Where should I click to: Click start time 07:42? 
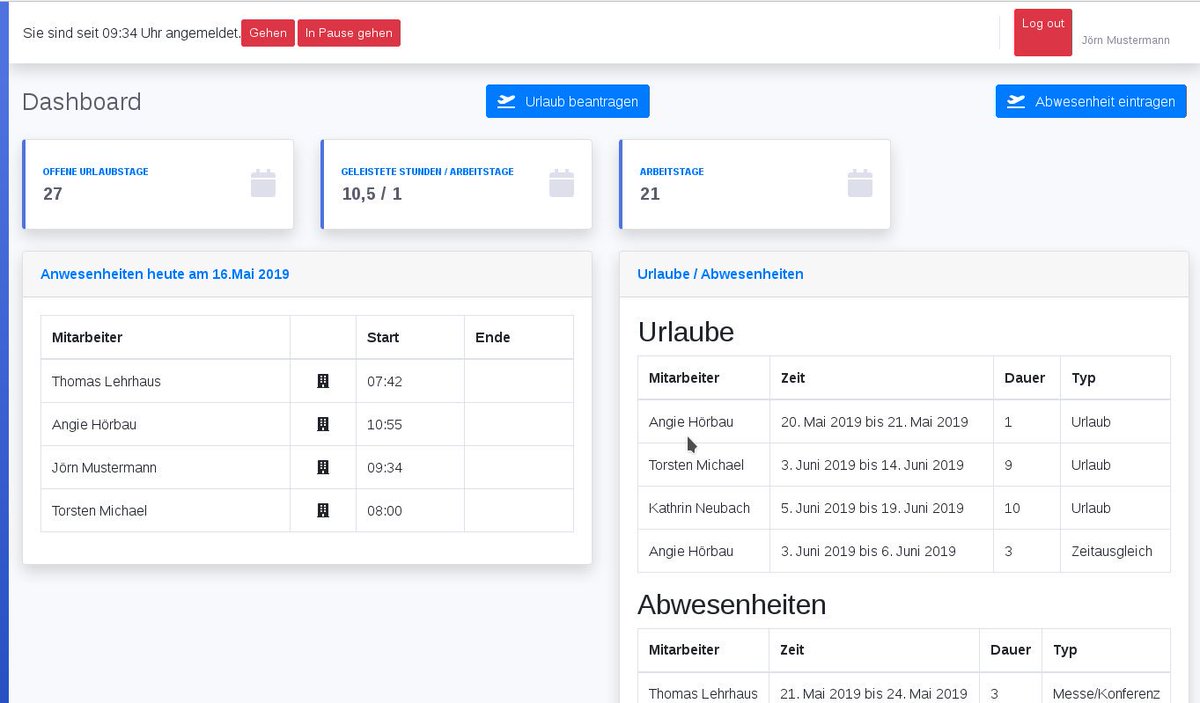click(x=384, y=381)
